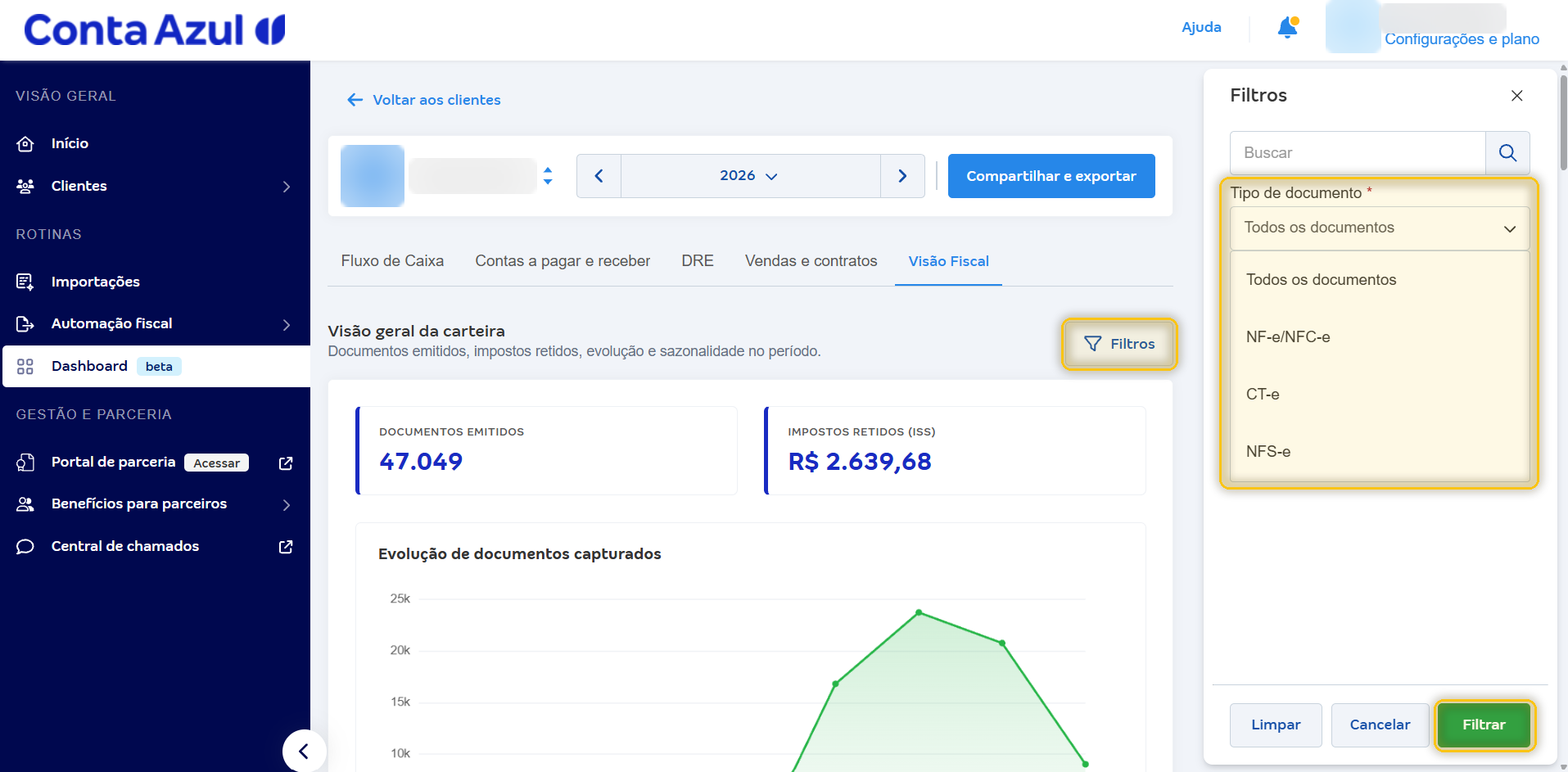This screenshot has width=1568, height=772.
Task: Click the Conta Azul logo
Action: click(155, 30)
